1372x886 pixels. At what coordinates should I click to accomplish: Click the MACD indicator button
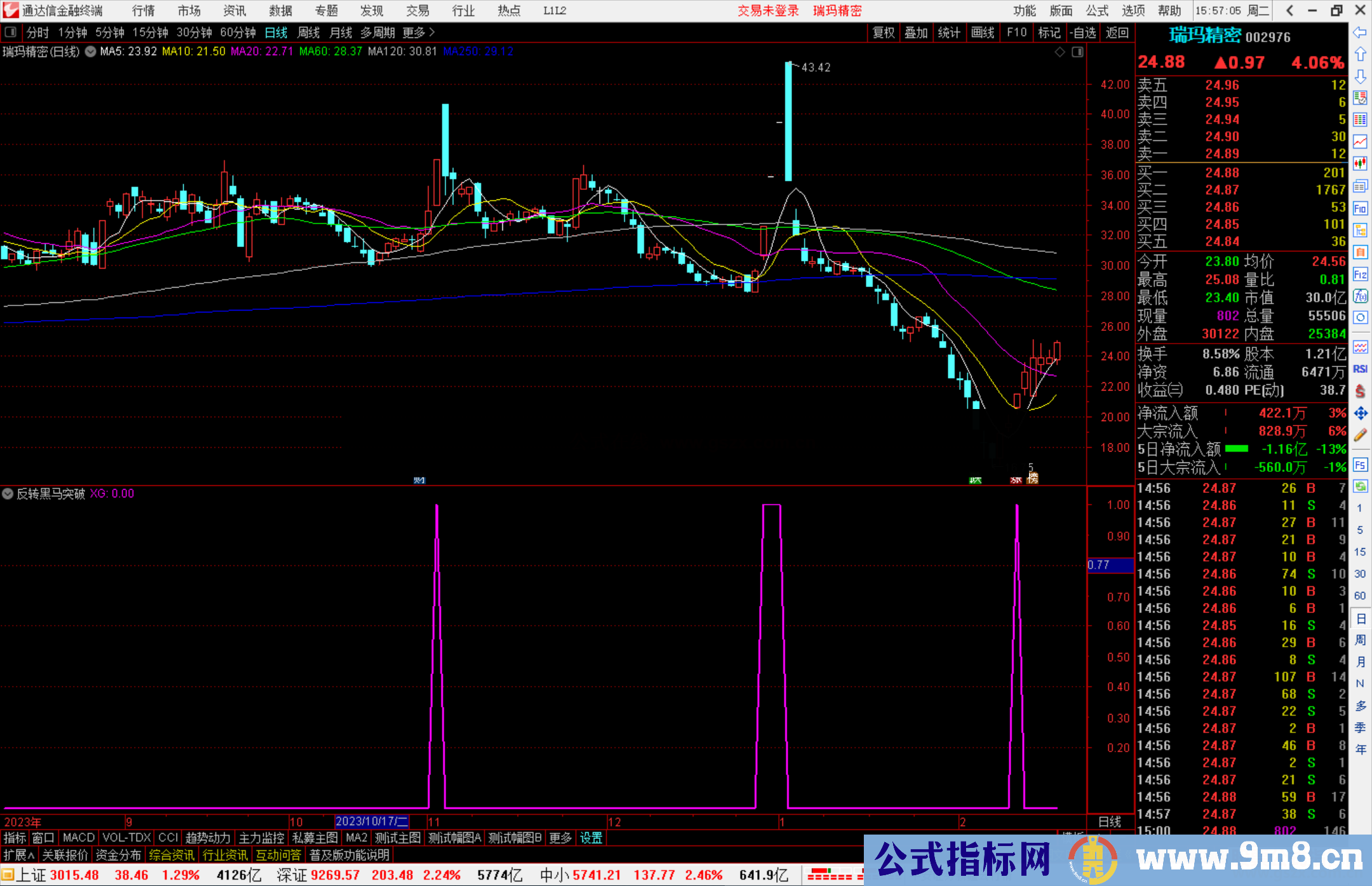click(78, 838)
